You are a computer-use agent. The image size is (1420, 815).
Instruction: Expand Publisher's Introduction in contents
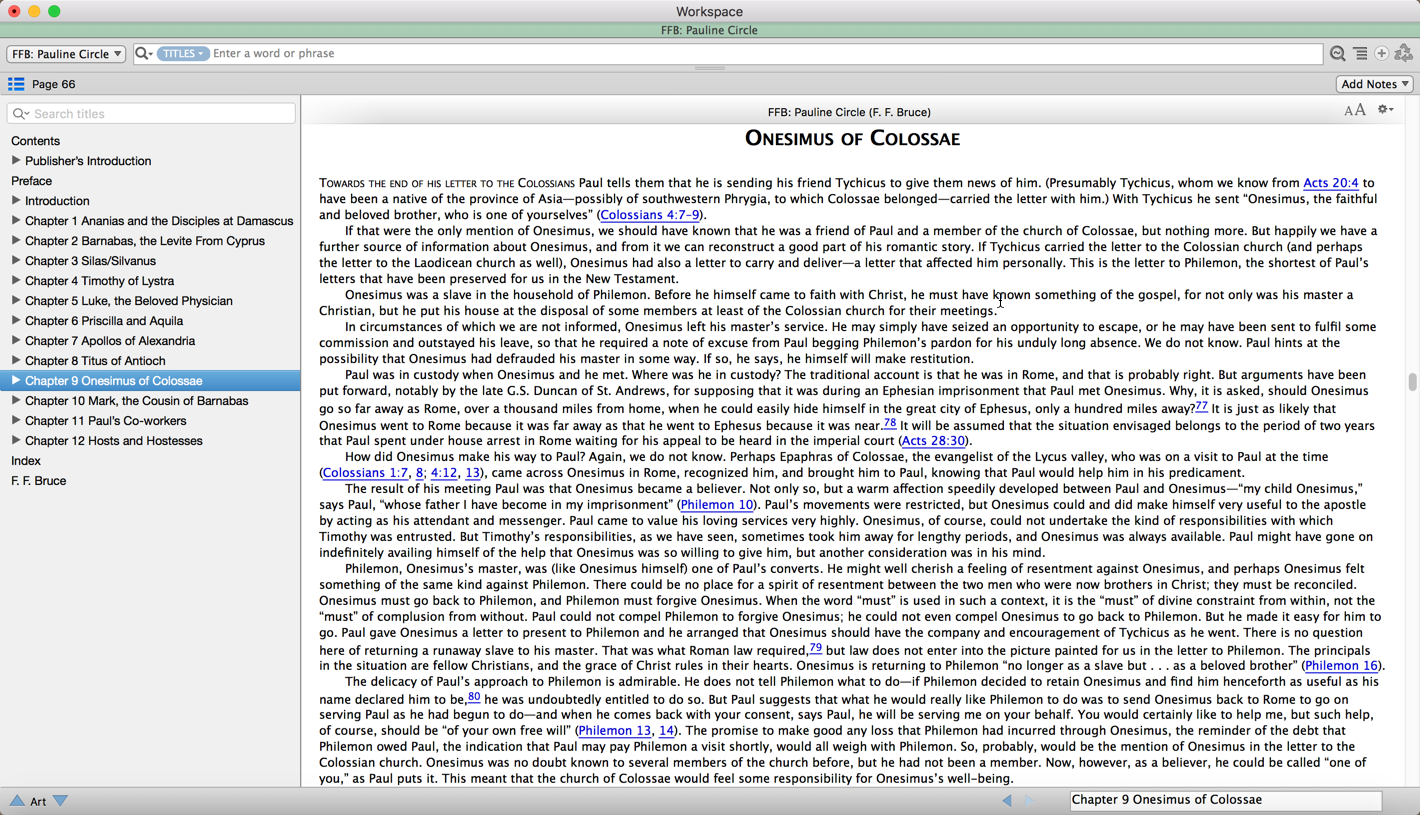click(x=16, y=160)
